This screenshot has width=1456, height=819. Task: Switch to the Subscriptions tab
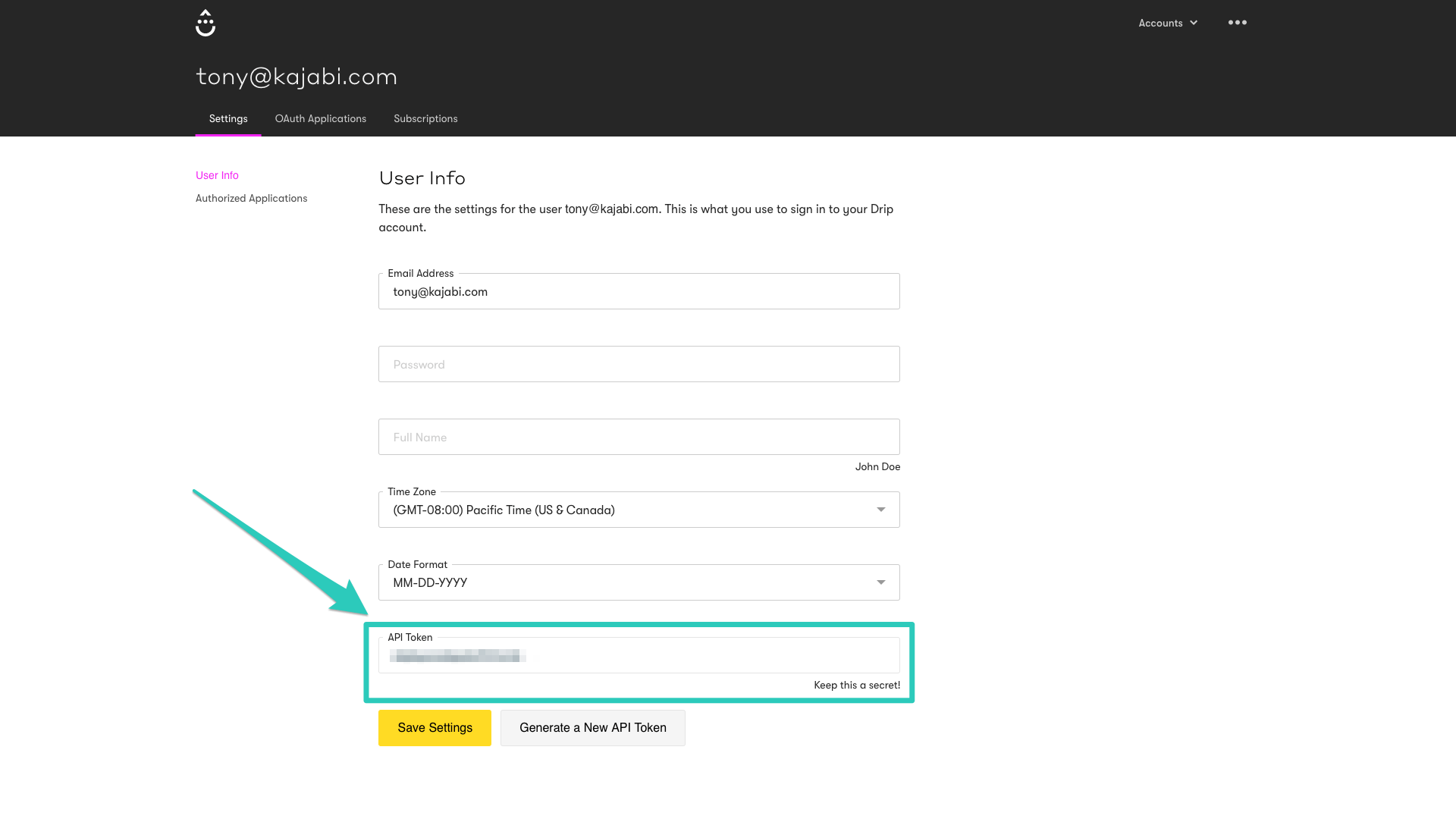tap(425, 118)
